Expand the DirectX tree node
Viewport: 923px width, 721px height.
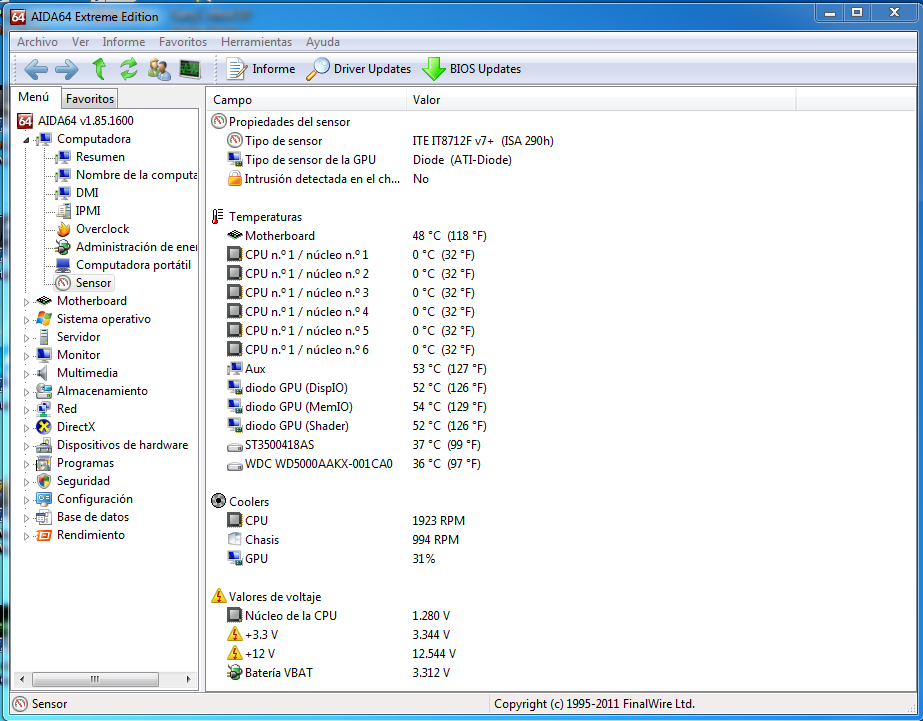click(x=26, y=428)
